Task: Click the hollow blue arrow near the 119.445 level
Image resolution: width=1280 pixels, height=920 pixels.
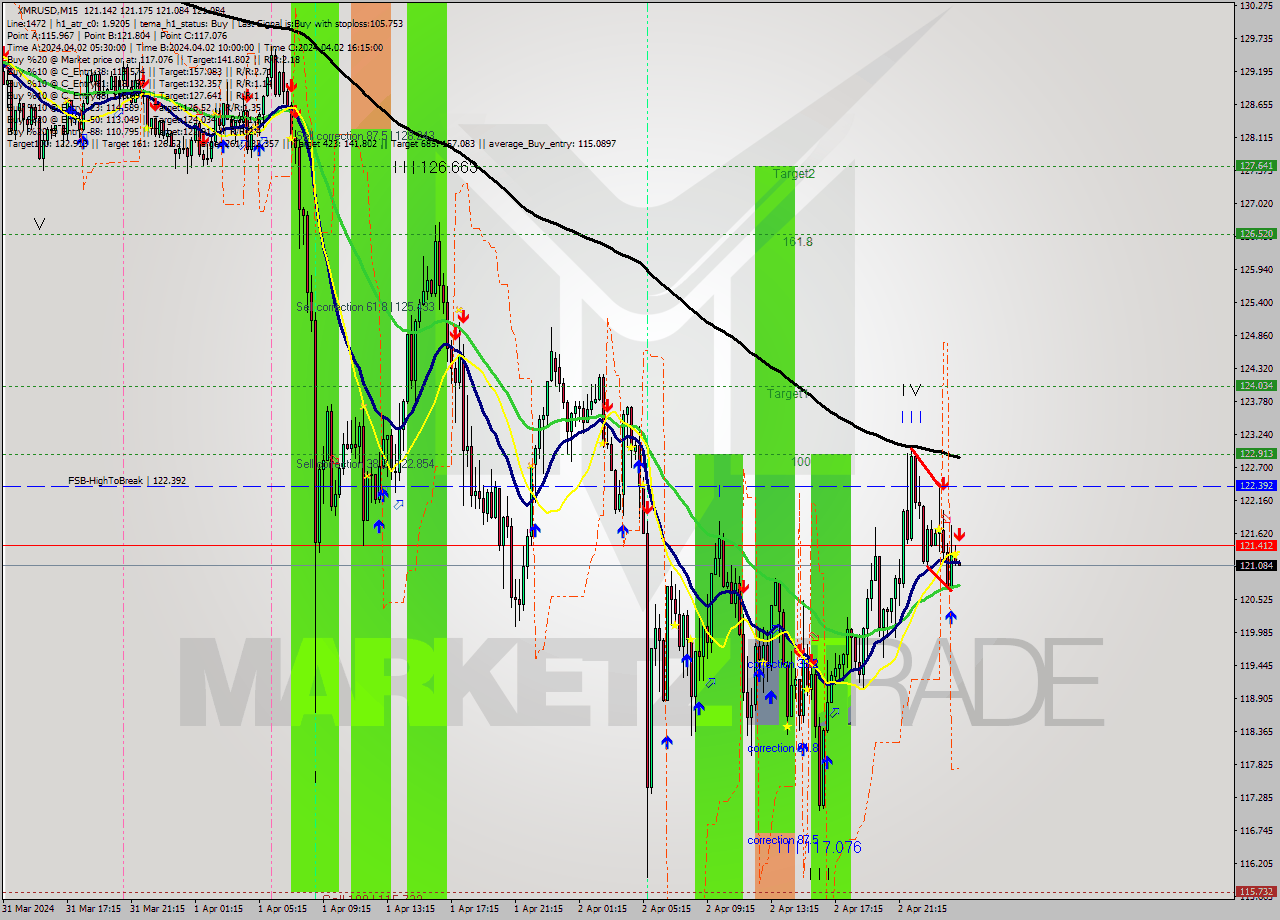Action: (x=710, y=683)
